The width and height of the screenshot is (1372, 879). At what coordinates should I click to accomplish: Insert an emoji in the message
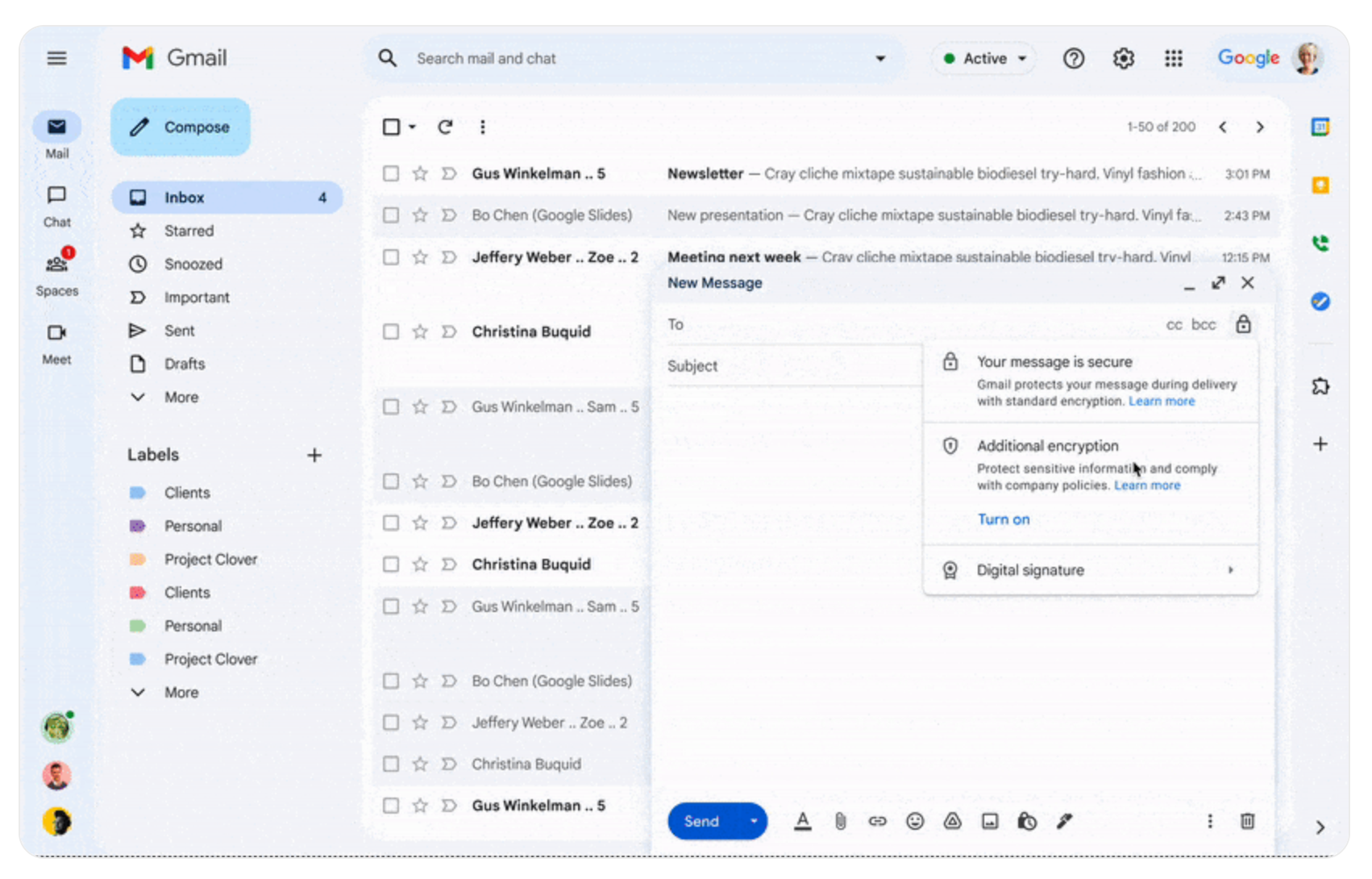(915, 821)
